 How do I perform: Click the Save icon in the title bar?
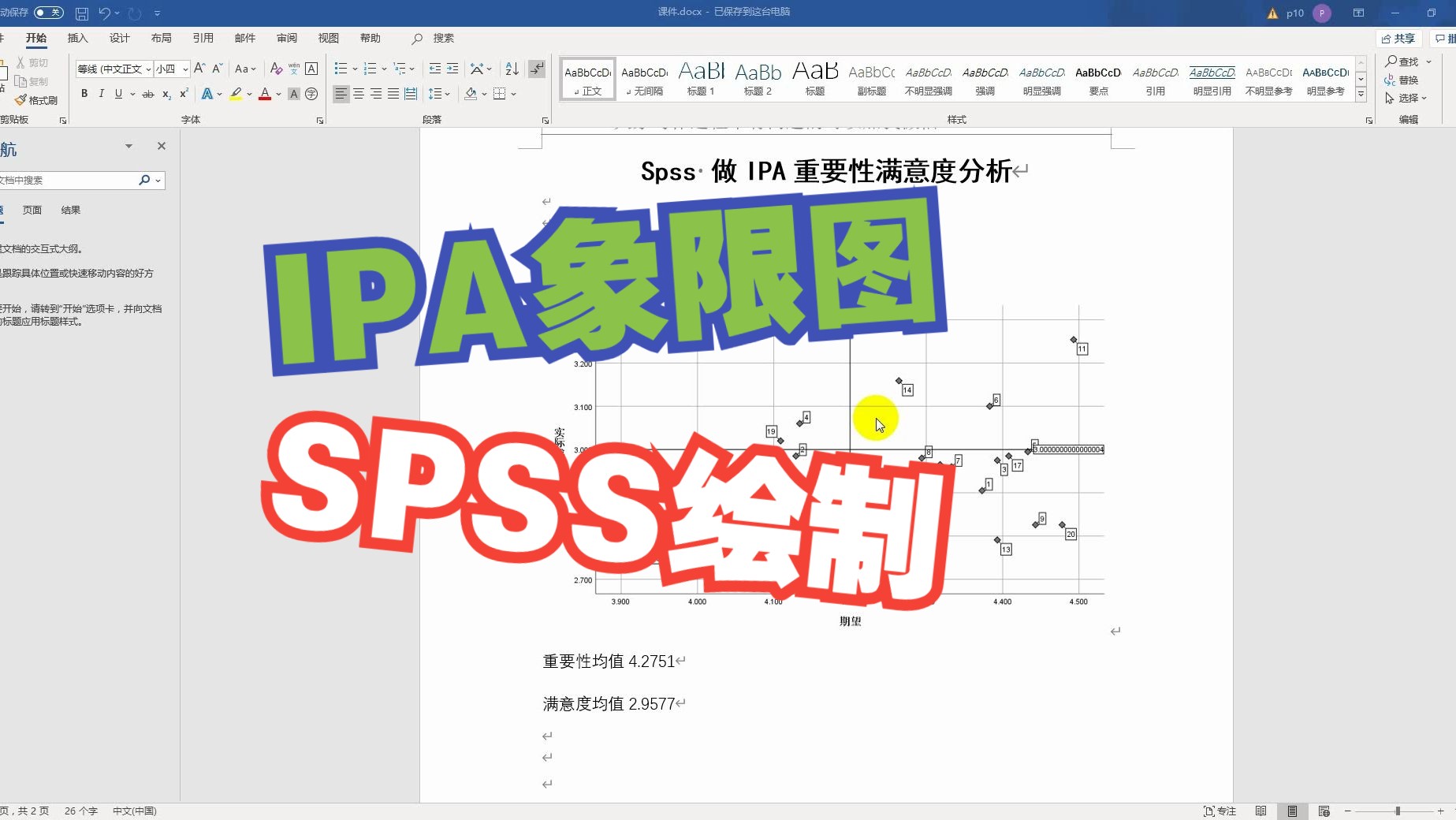(x=82, y=13)
